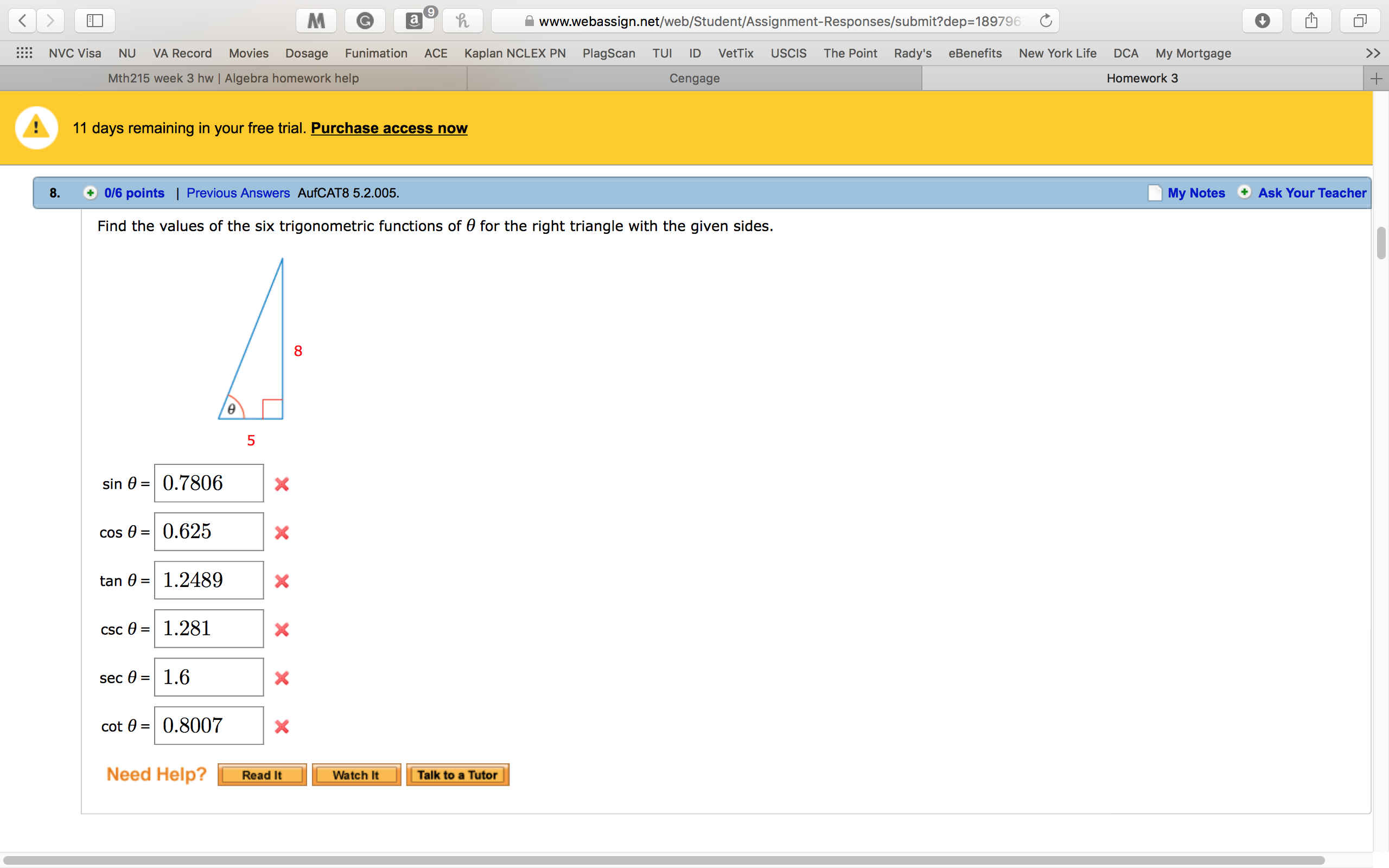
Task: Open the Dosage bookmark
Action: [307, 53]
